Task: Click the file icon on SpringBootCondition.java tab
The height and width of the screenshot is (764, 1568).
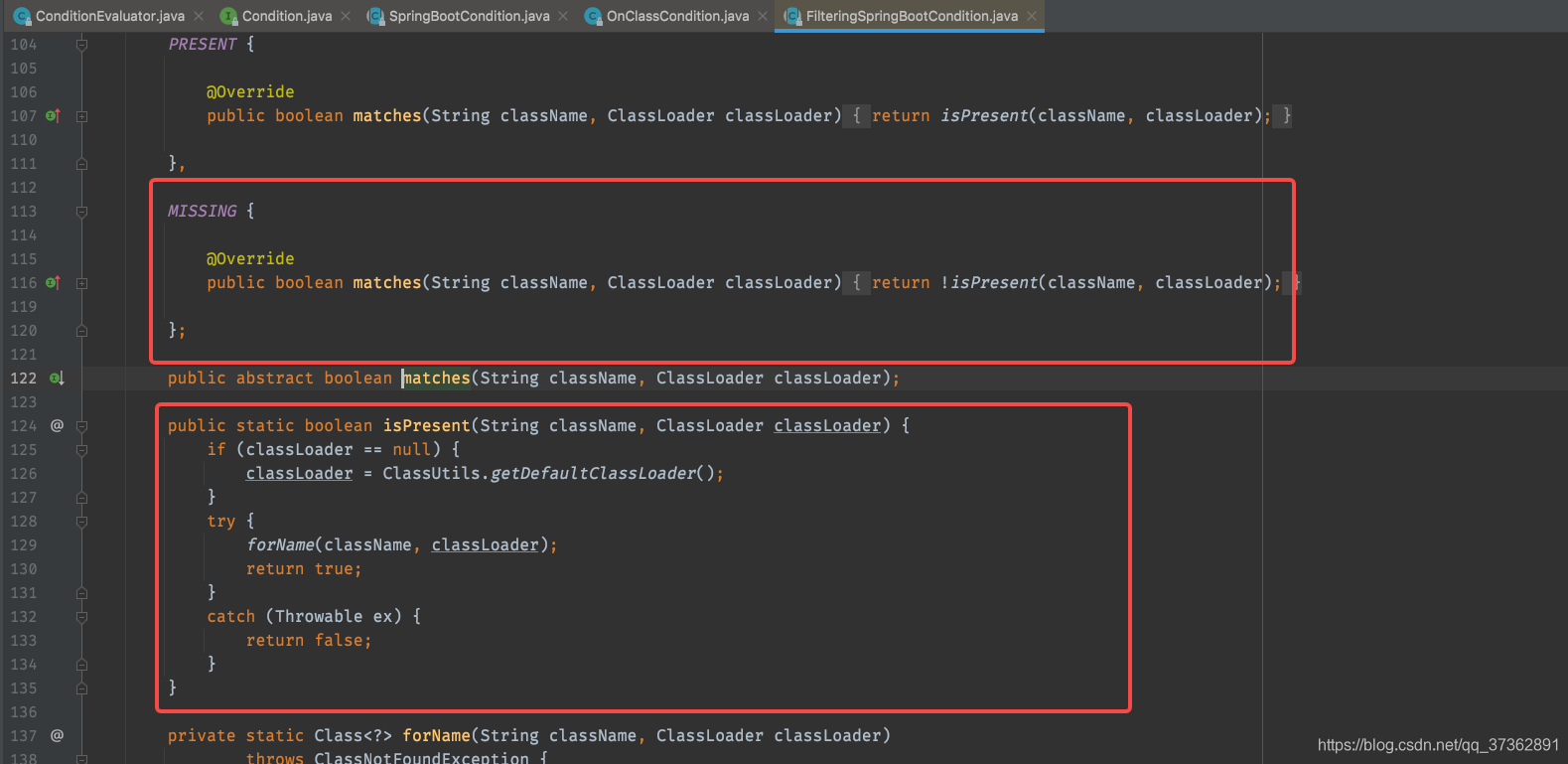Action: [375, 16]
